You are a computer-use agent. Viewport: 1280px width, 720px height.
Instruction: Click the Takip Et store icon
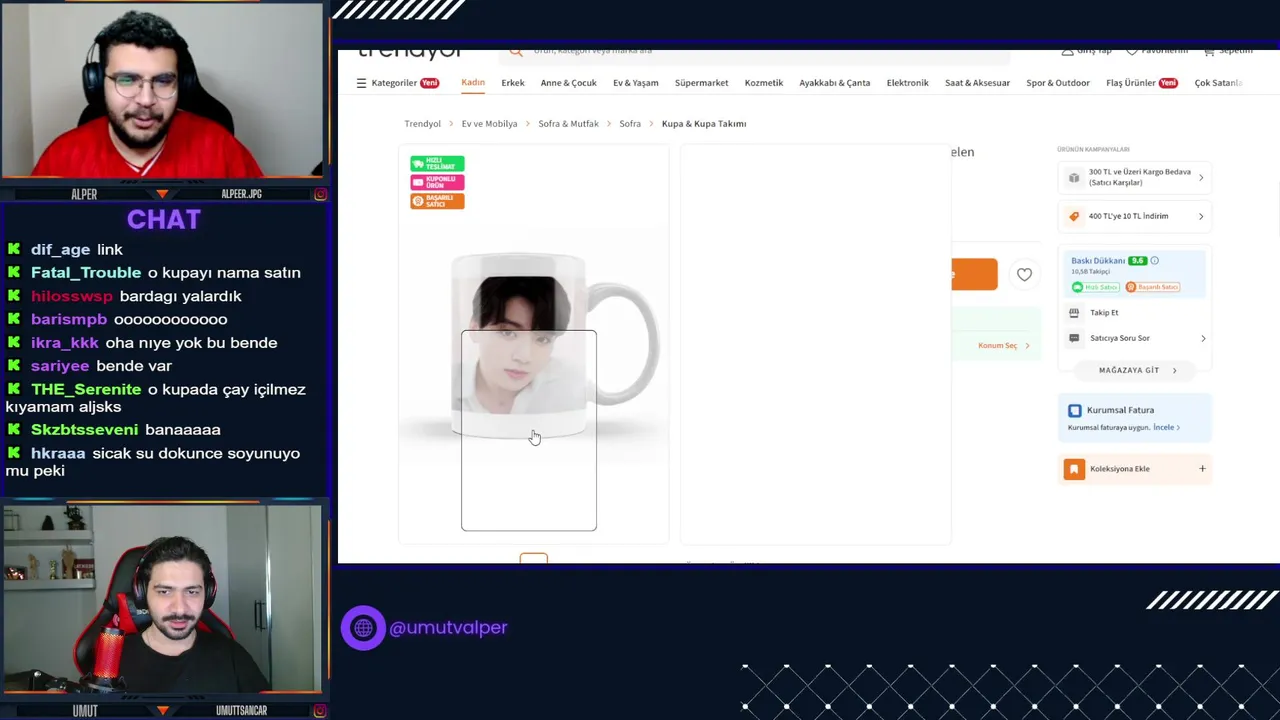pos(1074,313)
